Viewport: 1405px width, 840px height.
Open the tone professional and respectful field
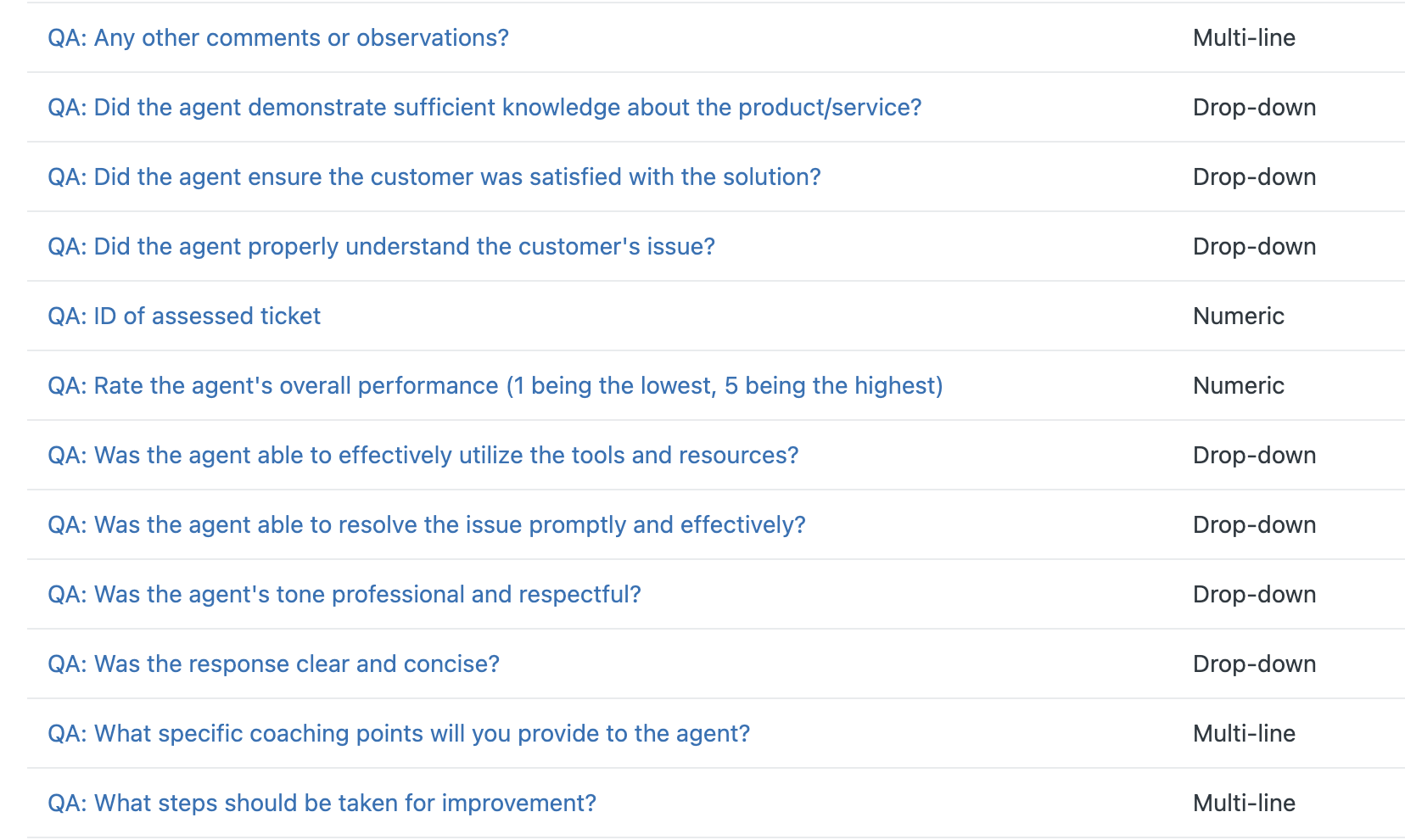click(344, 595)
